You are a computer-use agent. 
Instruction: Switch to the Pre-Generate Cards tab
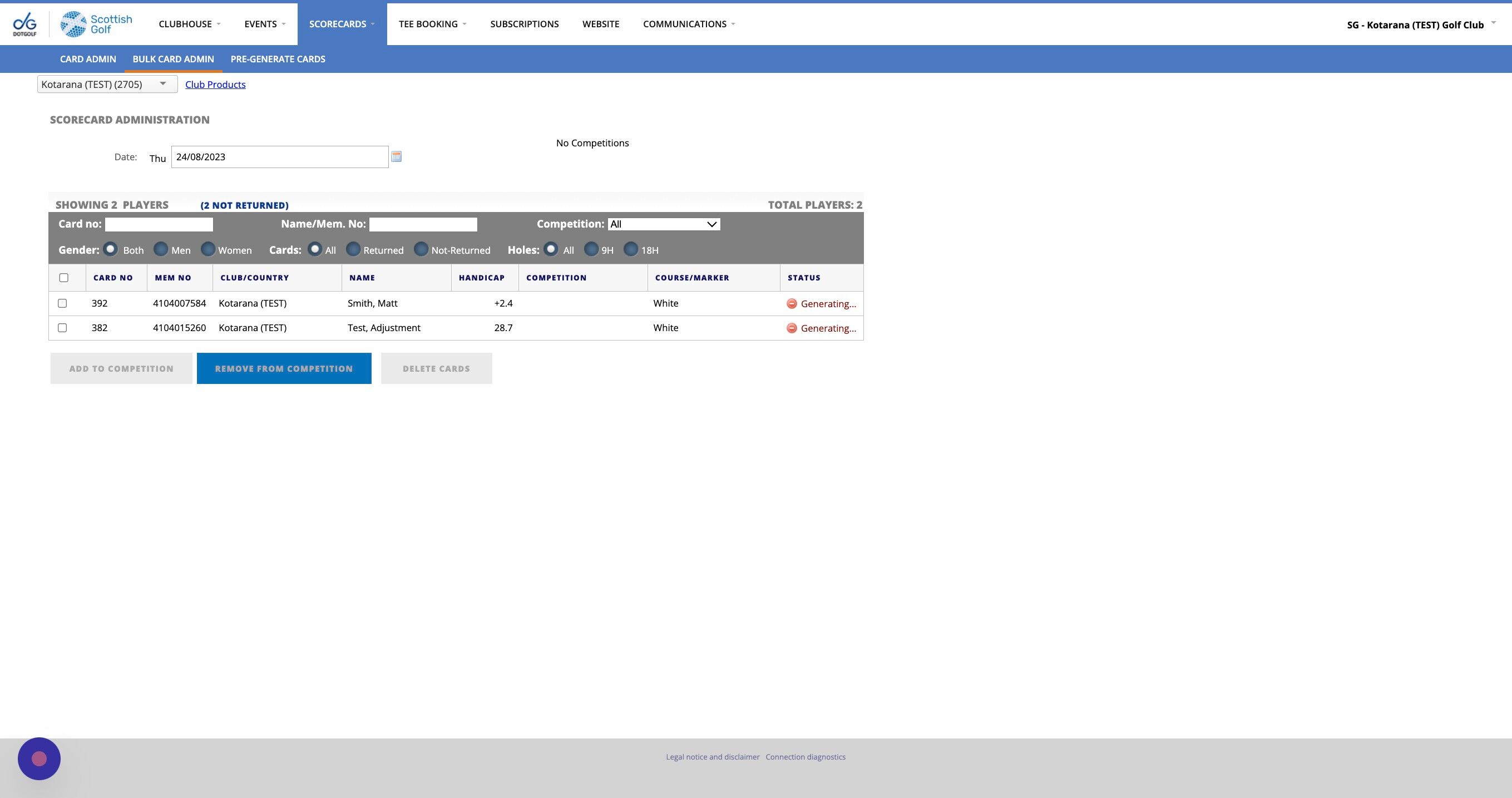278,59
